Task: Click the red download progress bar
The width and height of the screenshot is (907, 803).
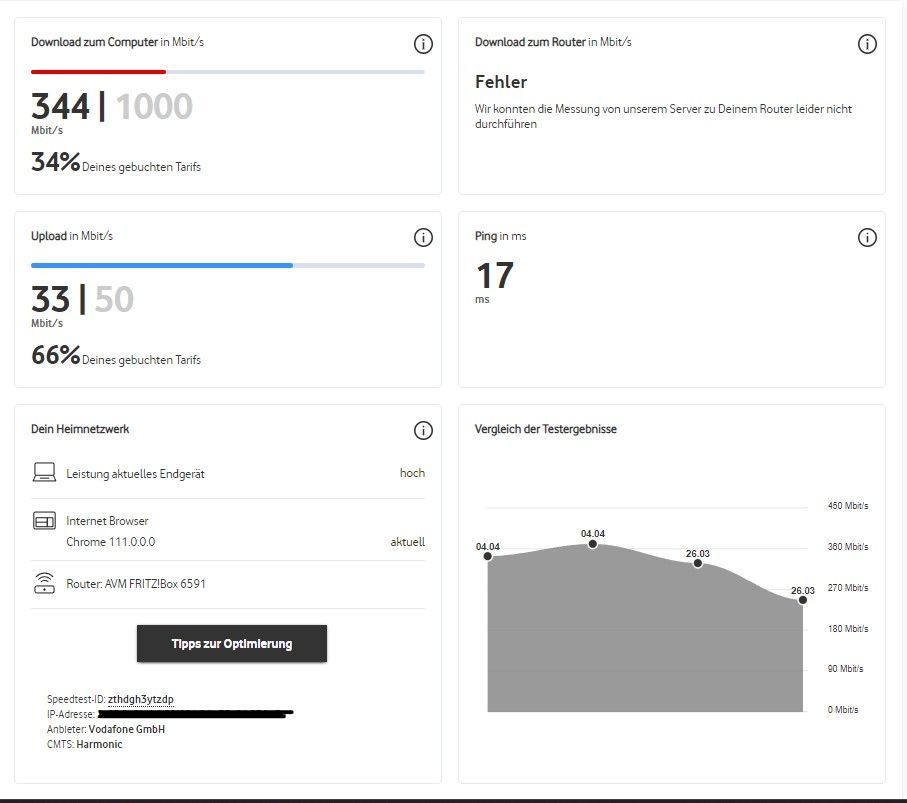Action: 98,72
